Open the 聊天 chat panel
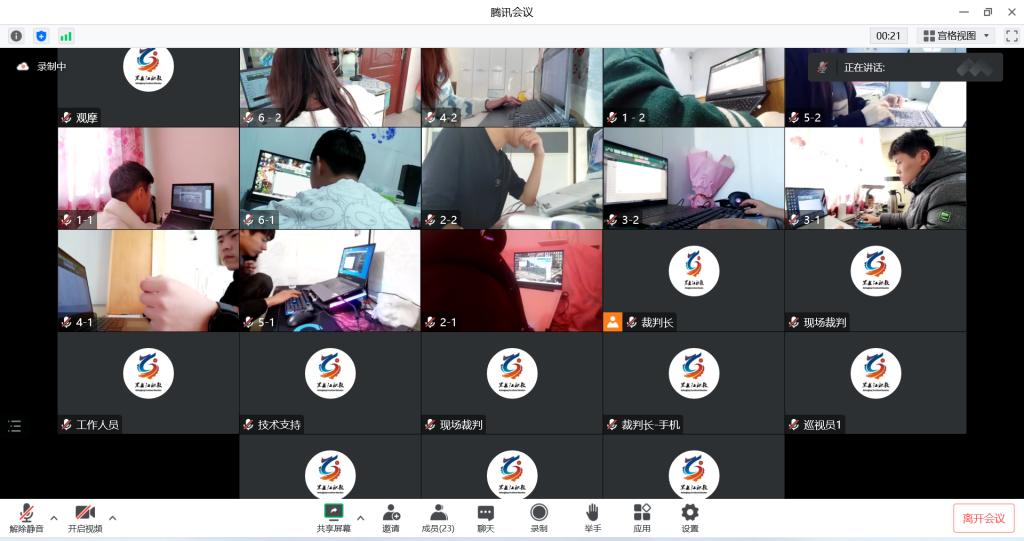1024x541 pixels. click(x=485, y=517)
